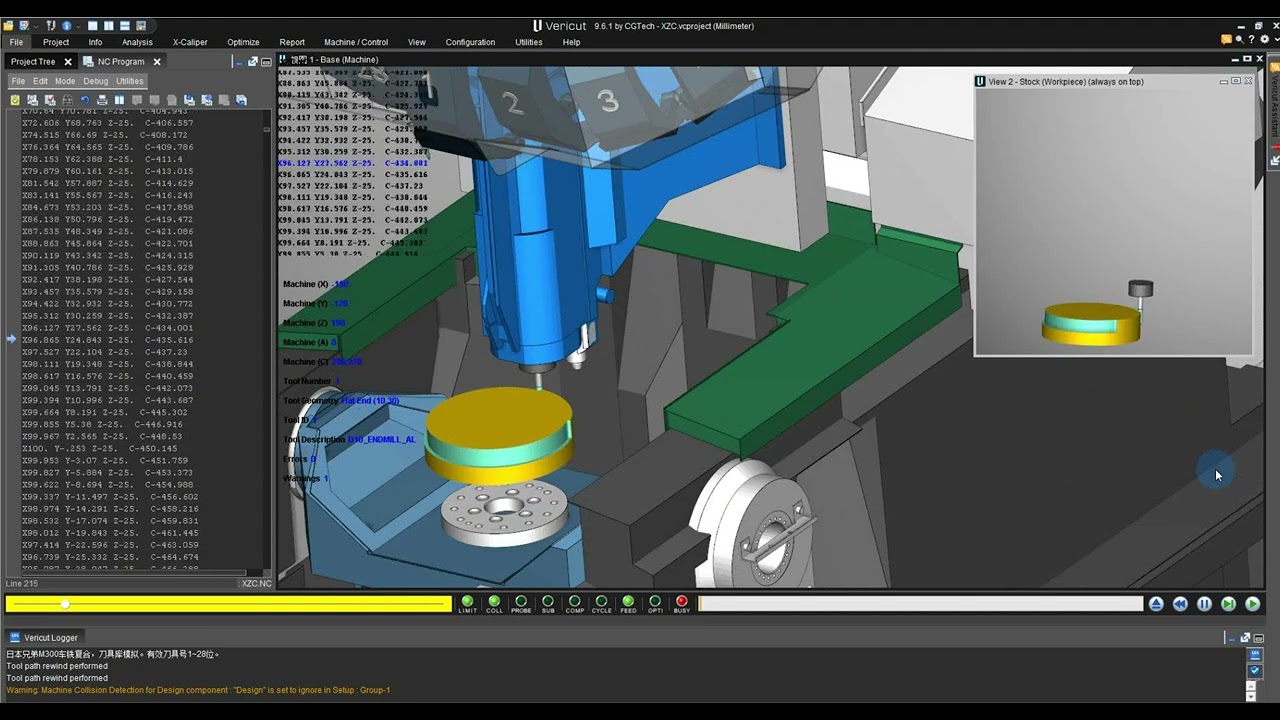Open the Analysis menu
1280x720 pixels.
(x=137, y=42)
